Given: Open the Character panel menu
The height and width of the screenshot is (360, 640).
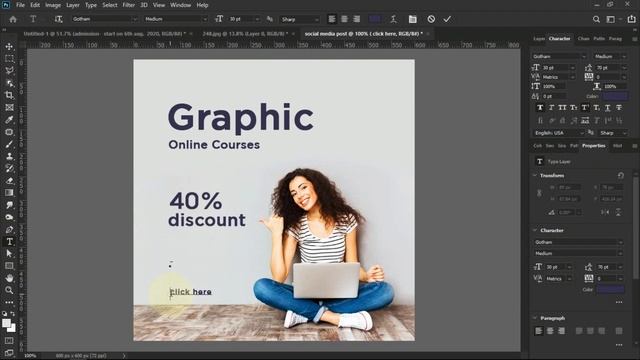Looking at the screenshot, I should coord(635,39).
